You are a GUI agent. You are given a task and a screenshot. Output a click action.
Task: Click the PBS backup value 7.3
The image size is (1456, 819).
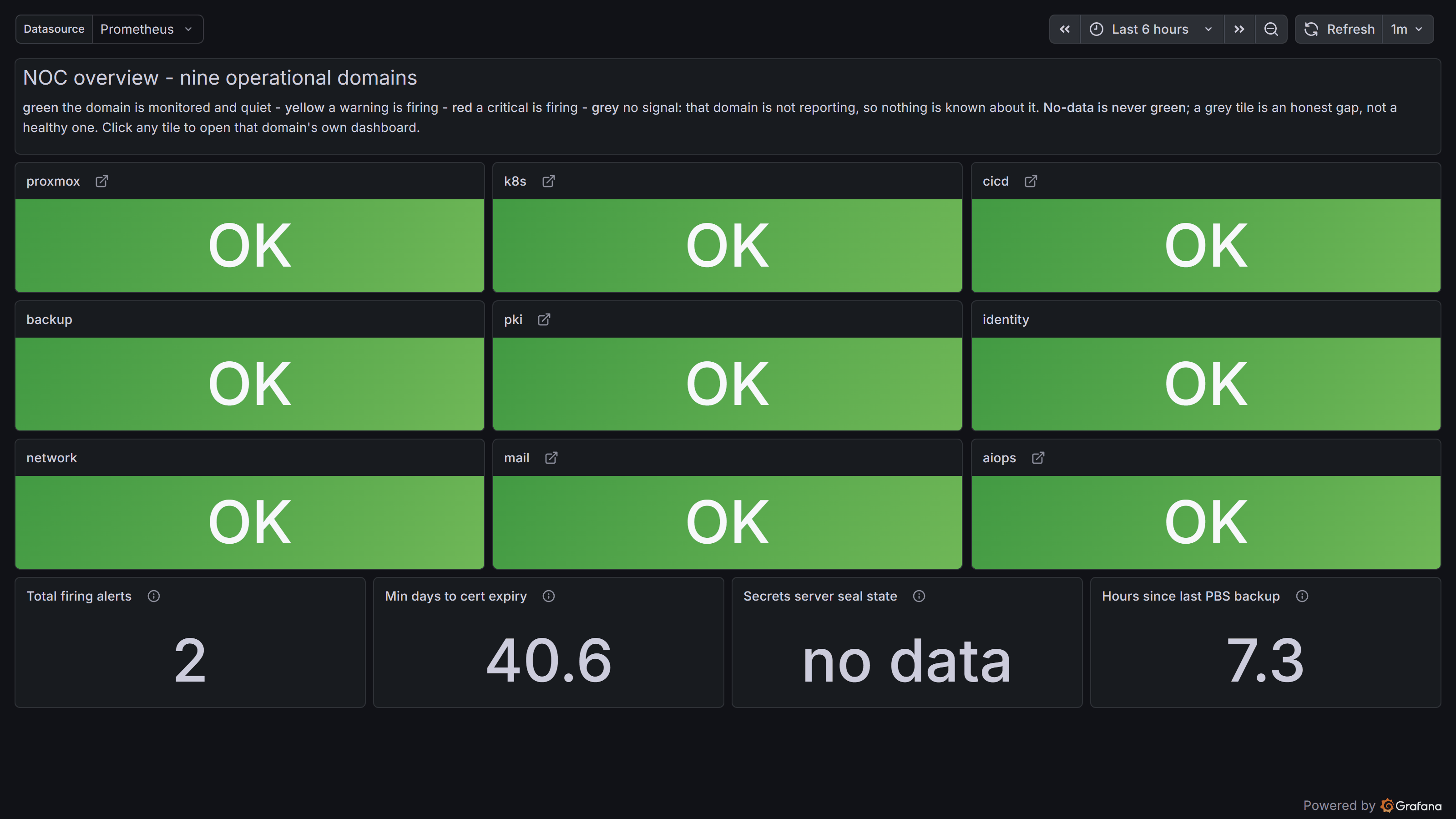1265,660
